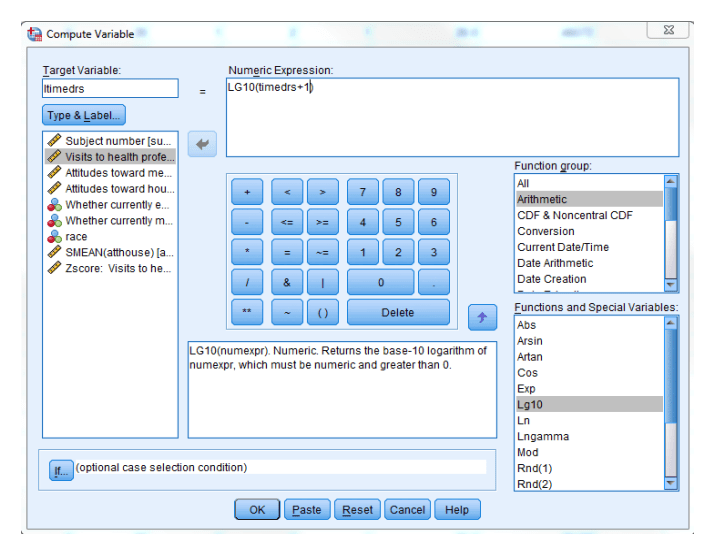Select the 'race' variable in list
The width and height of the screenshot is (713, 545).
click(x=76, y=237)
